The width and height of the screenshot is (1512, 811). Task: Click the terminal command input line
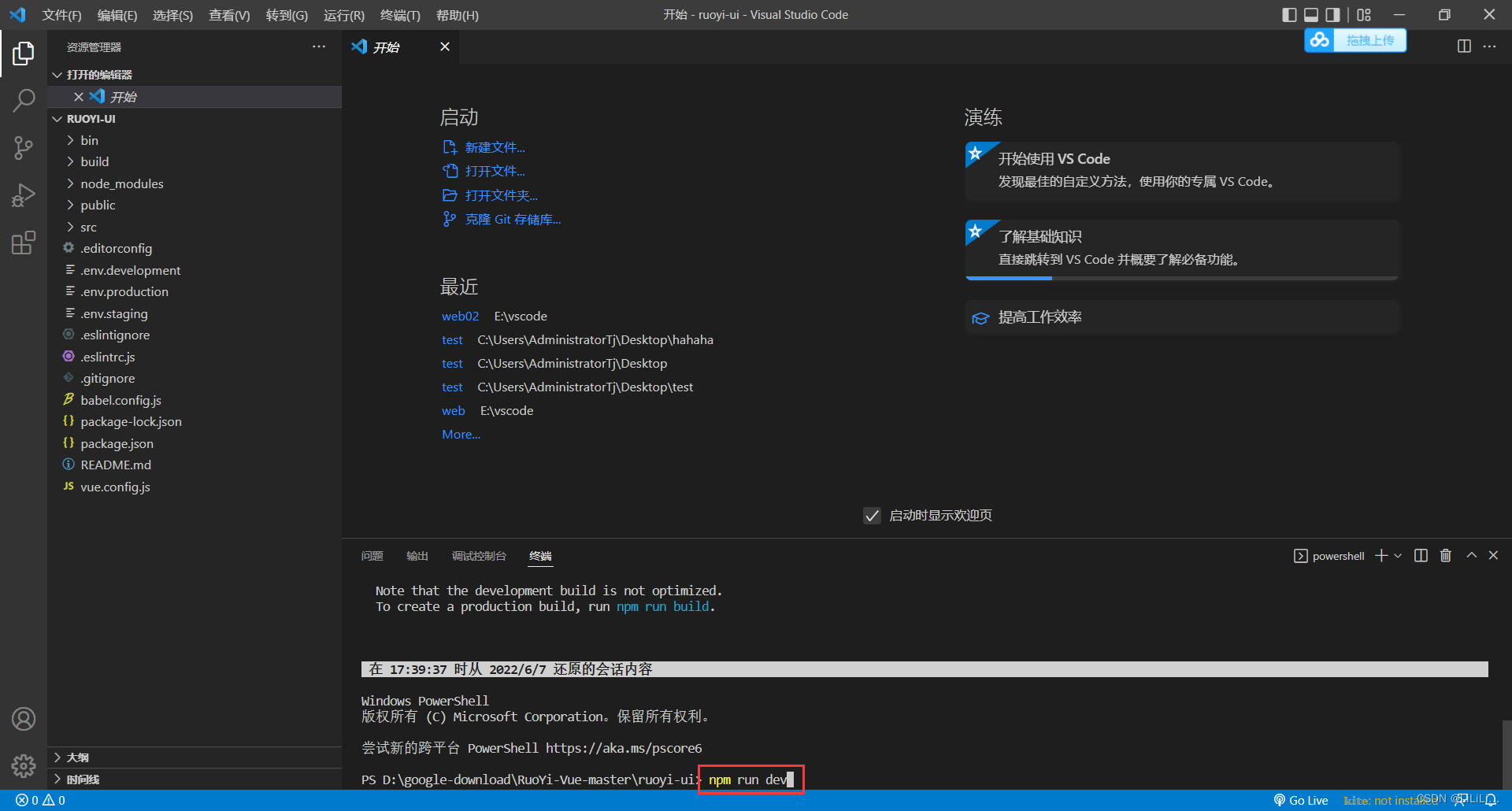click(x=750, y=780)
